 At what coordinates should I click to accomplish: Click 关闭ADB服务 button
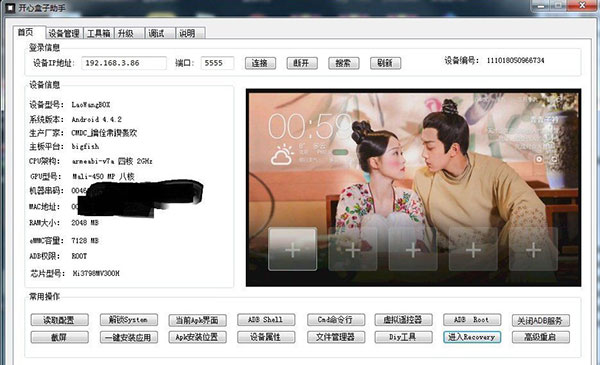541,320
